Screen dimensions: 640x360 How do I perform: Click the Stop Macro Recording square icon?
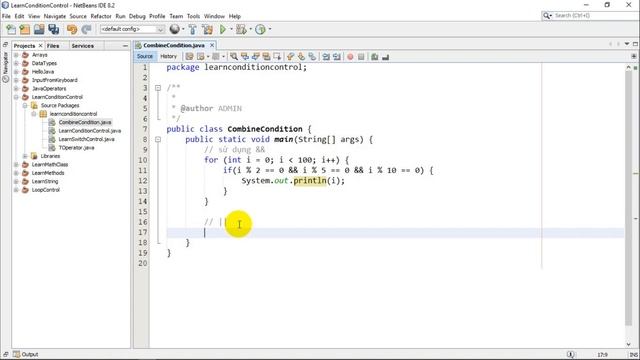click(361, 57)
